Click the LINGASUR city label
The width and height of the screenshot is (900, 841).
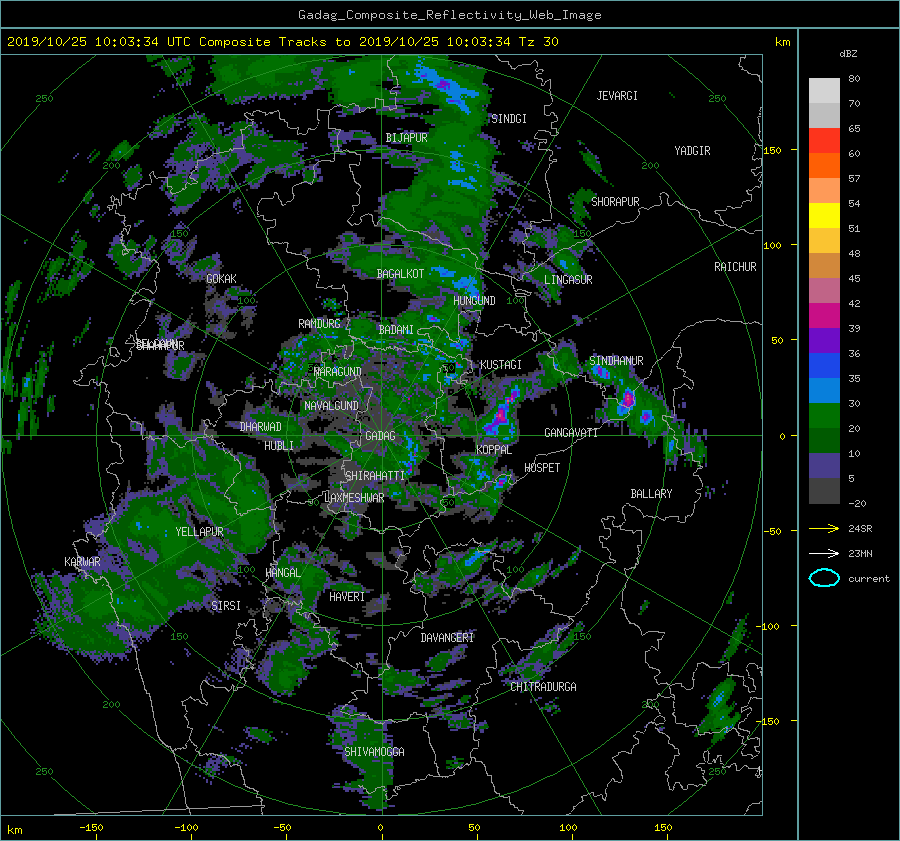coord(568,280)
